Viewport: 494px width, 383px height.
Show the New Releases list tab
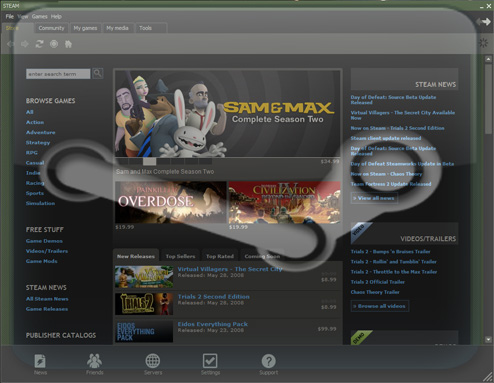click(136, 256)
